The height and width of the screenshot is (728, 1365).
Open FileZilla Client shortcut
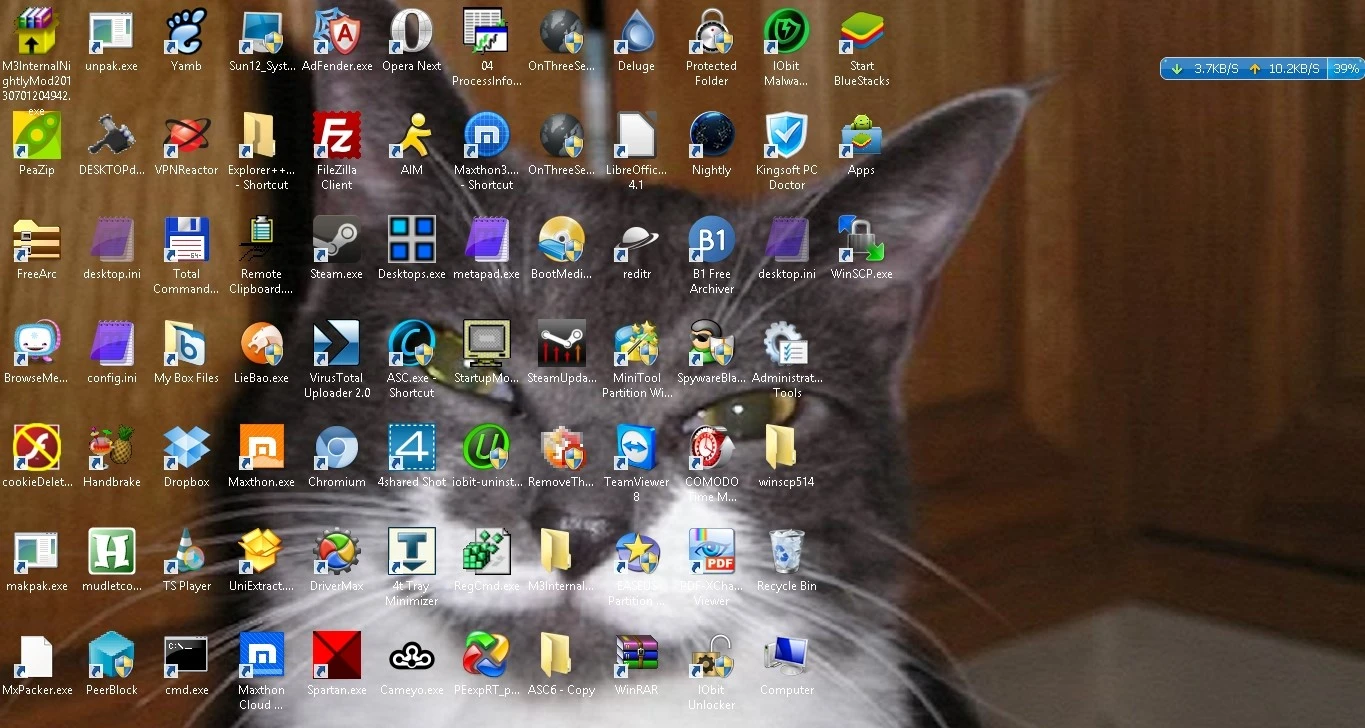coord(337,135)
